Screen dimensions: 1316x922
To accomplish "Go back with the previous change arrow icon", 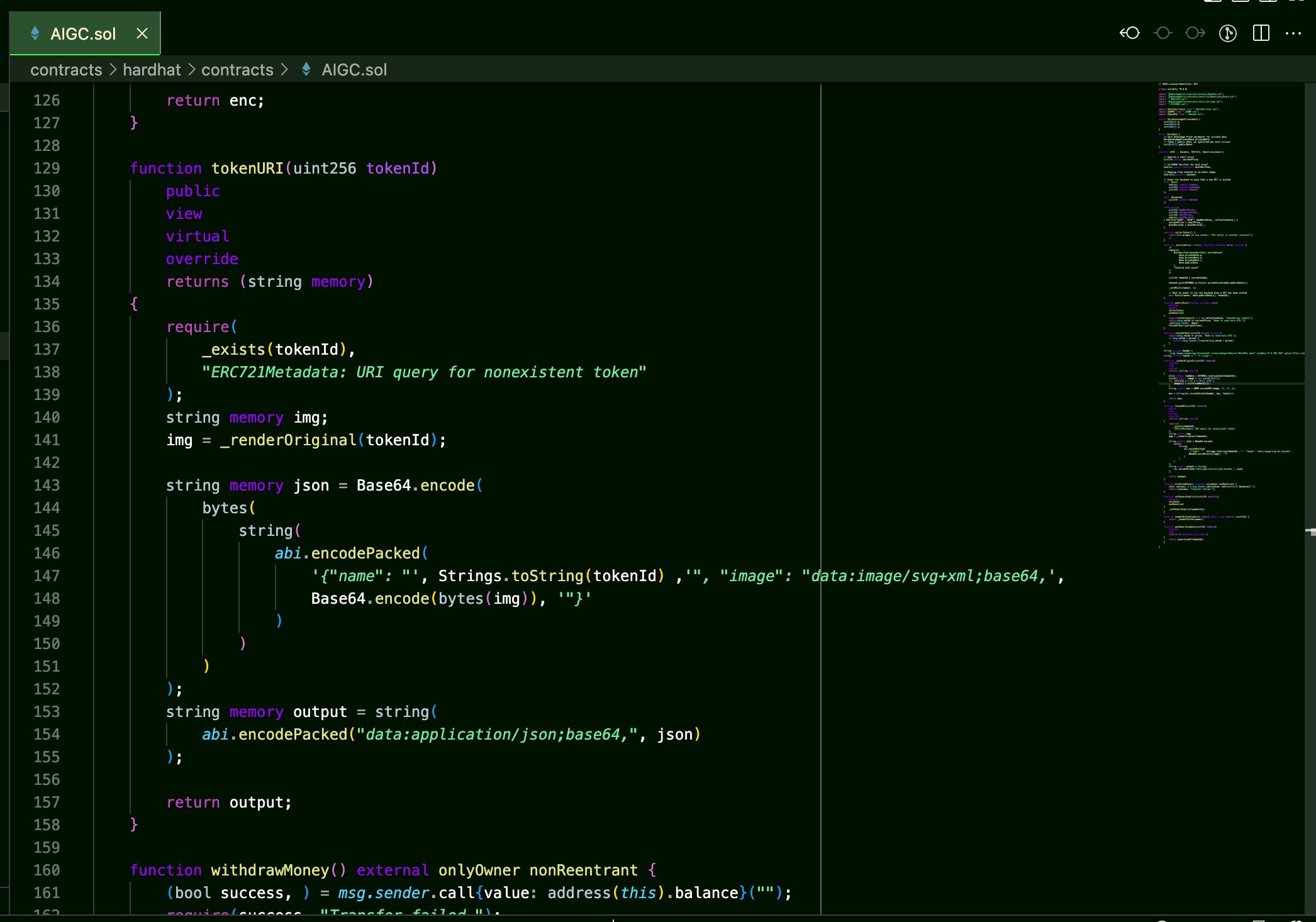I will point(1130,33).
